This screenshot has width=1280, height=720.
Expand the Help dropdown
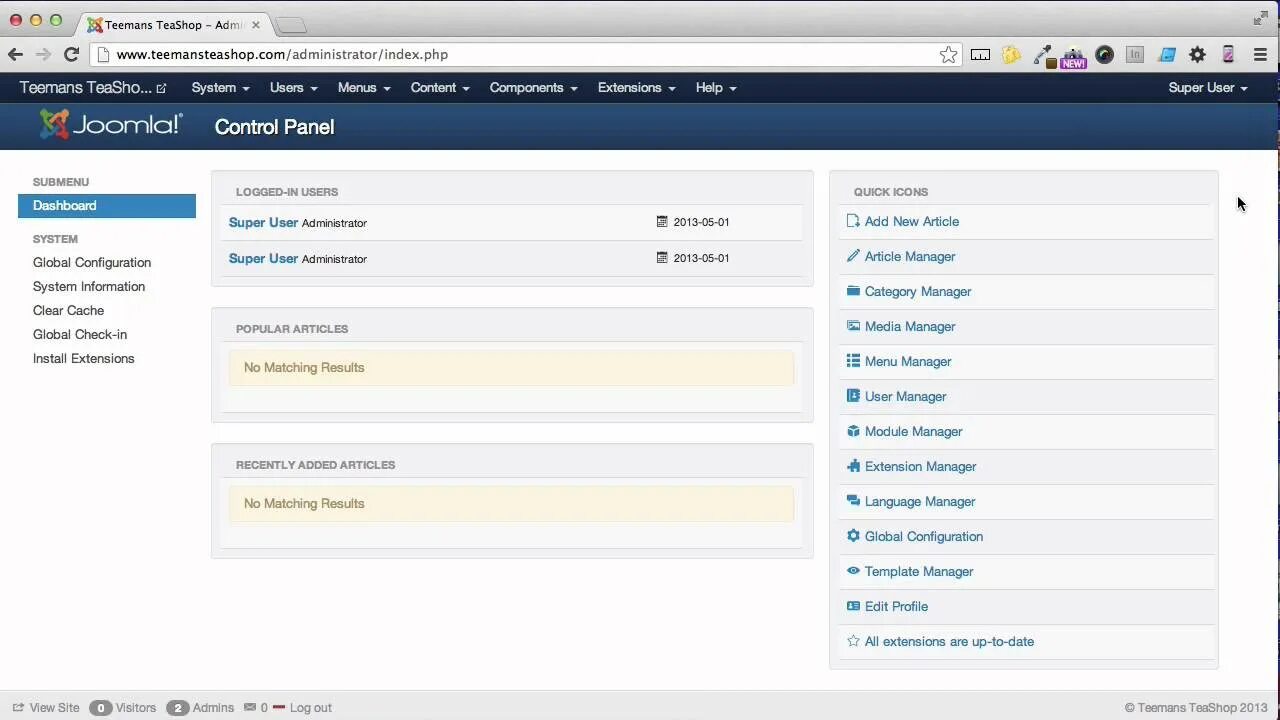click(715, 88)
